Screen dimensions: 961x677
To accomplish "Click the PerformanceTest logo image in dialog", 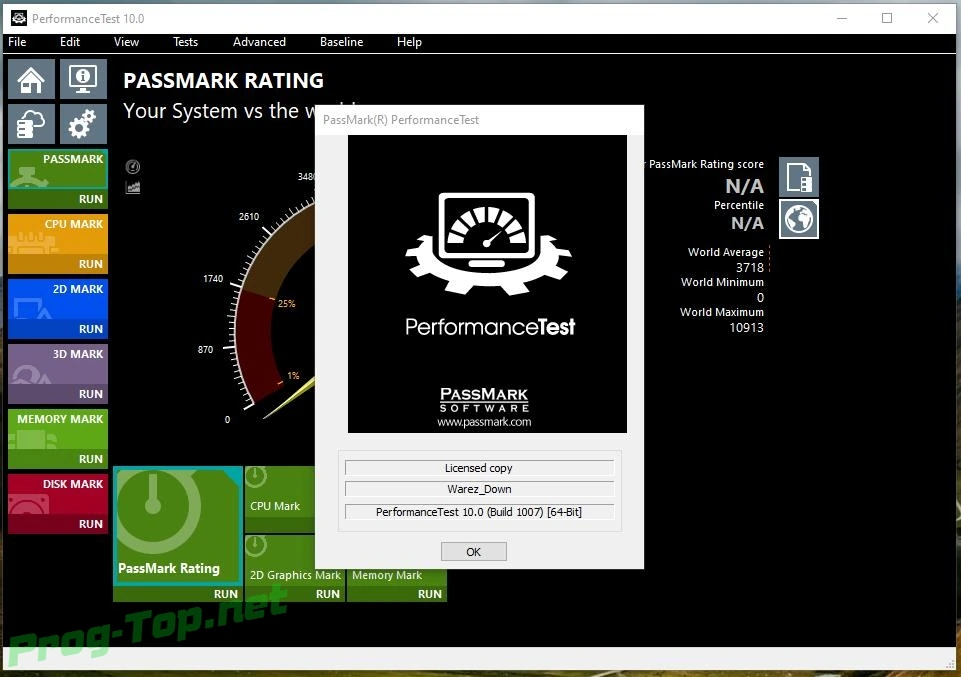I will tap(487, 284).
